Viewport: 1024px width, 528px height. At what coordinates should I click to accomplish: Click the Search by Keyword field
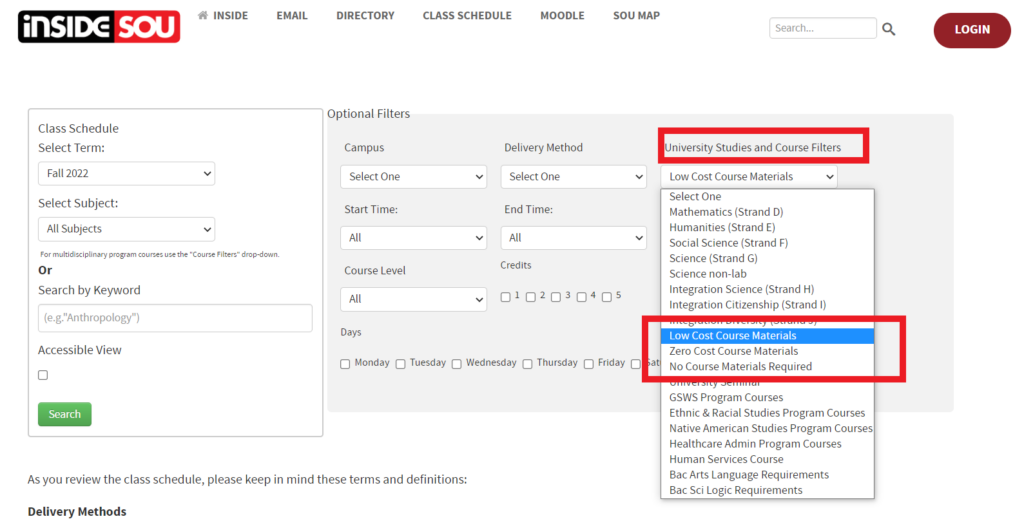[x=175, y=318]
